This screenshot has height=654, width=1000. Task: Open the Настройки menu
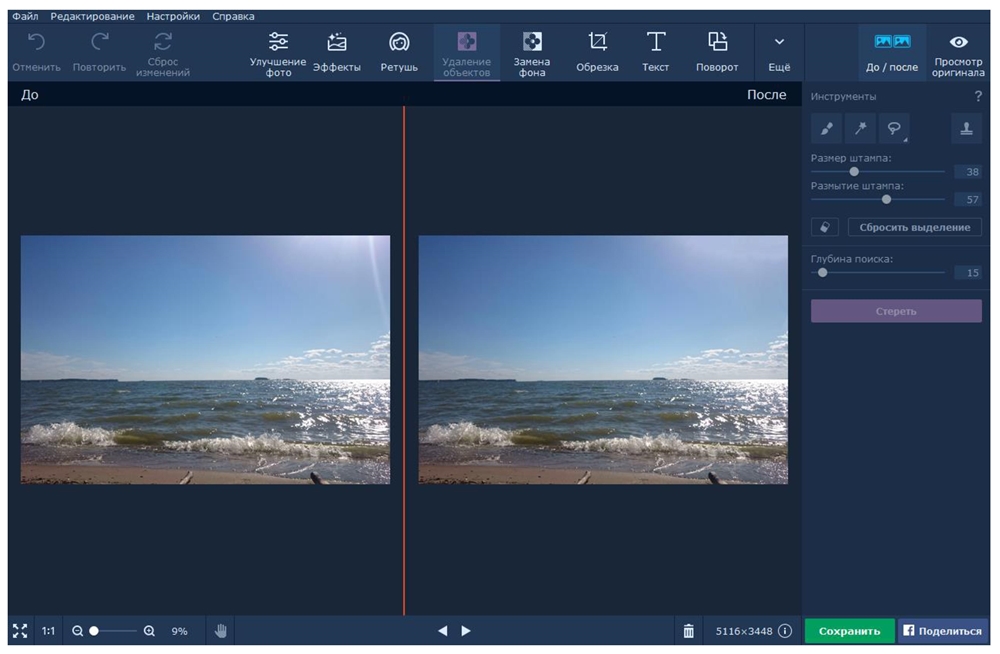click(173, 17)
